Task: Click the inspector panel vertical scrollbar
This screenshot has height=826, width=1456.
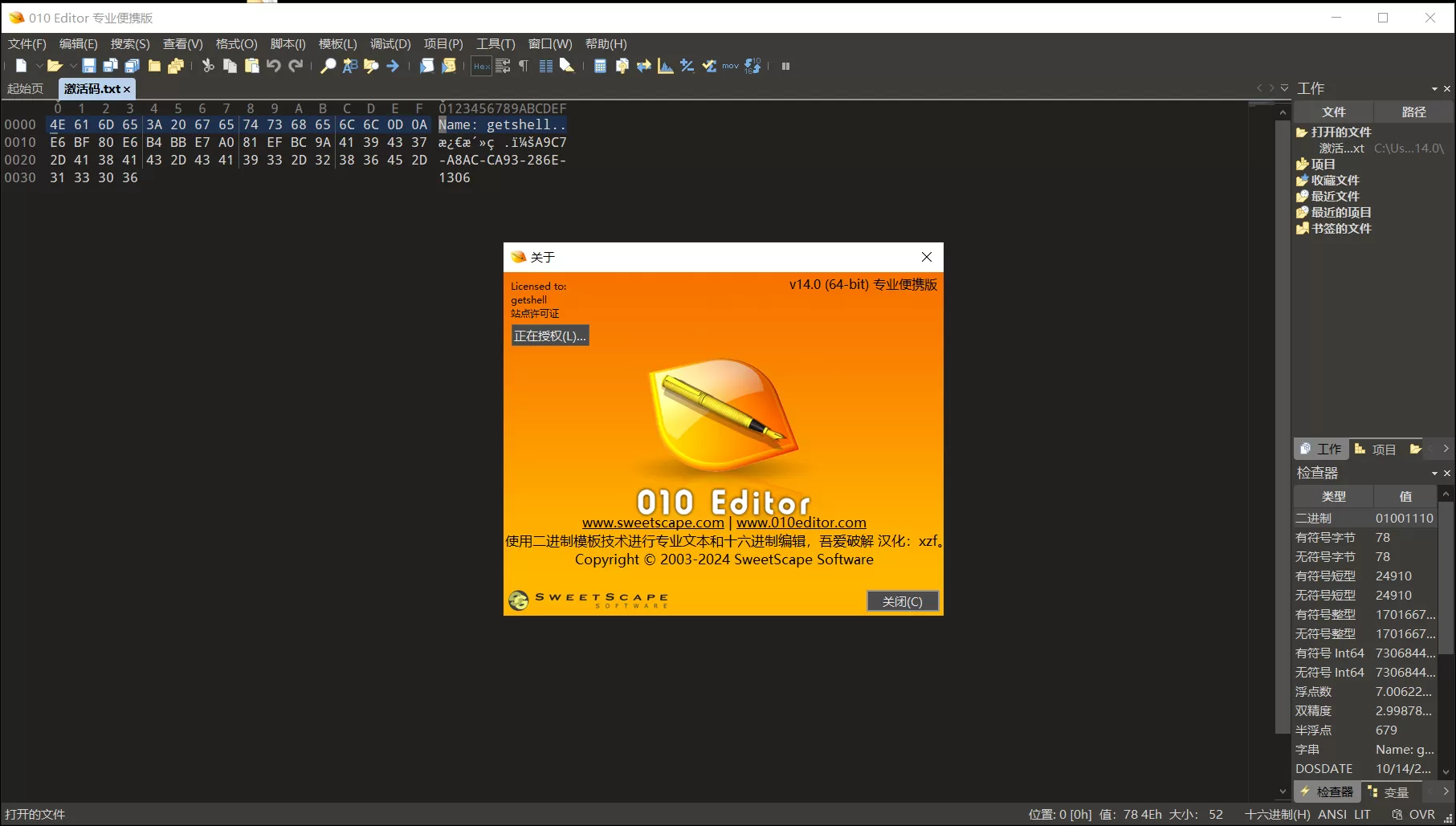Action: pyautogui.click(x=1446, y=578)
